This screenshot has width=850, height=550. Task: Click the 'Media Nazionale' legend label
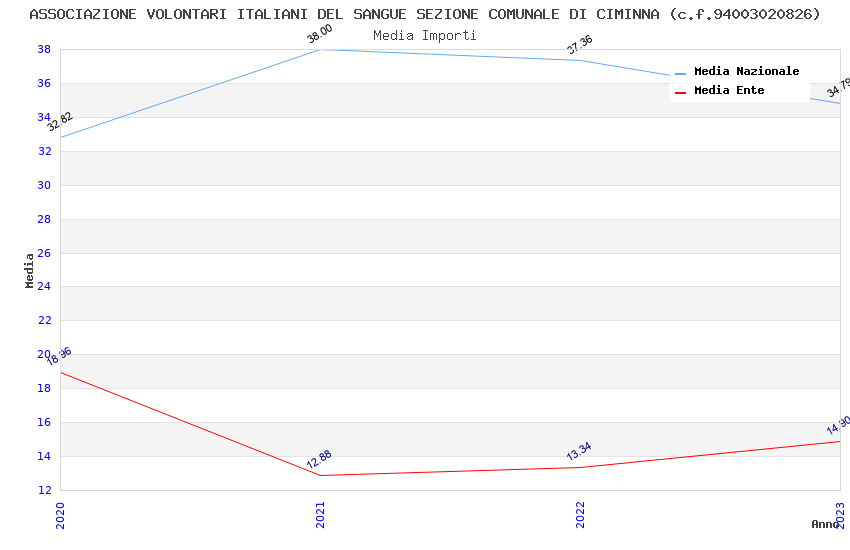(x=746, y=71)
